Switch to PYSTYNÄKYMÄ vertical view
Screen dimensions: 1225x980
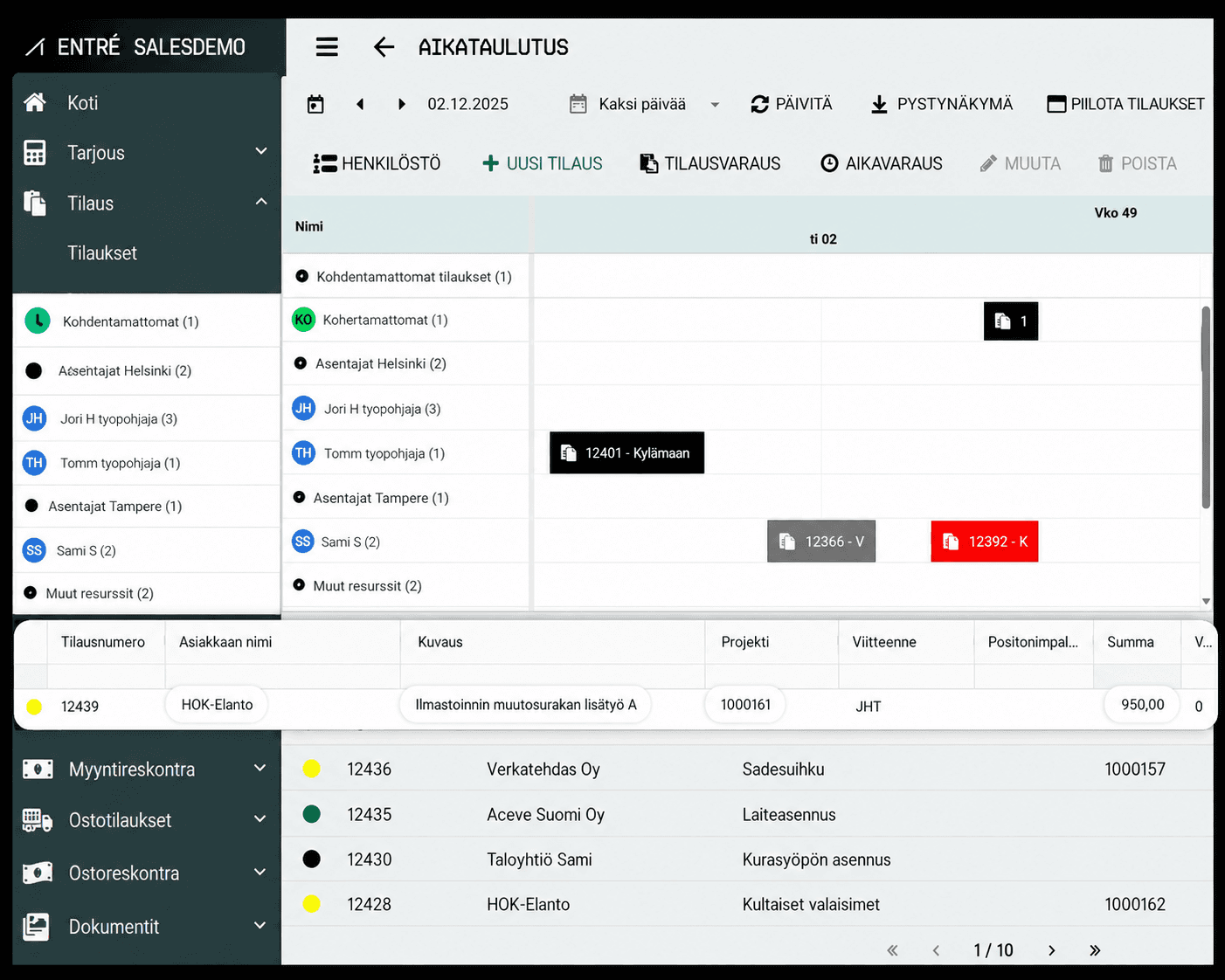click(x=942, y=105)
